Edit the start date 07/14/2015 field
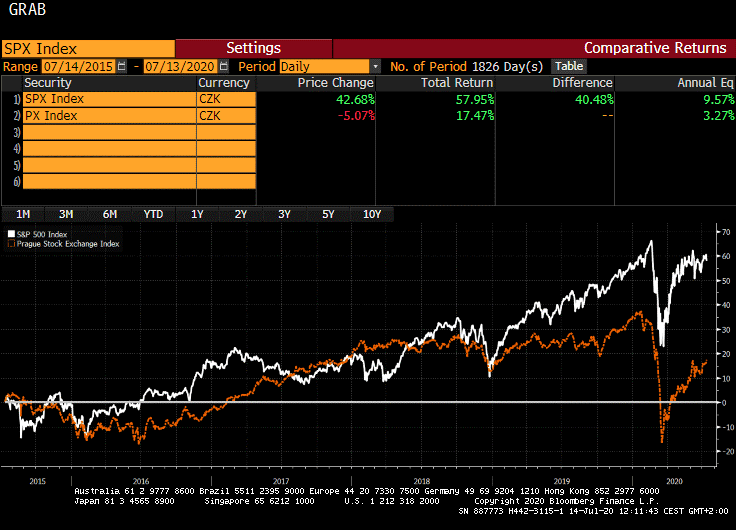The height and width of the screenshot is (530, 736). 78,67
